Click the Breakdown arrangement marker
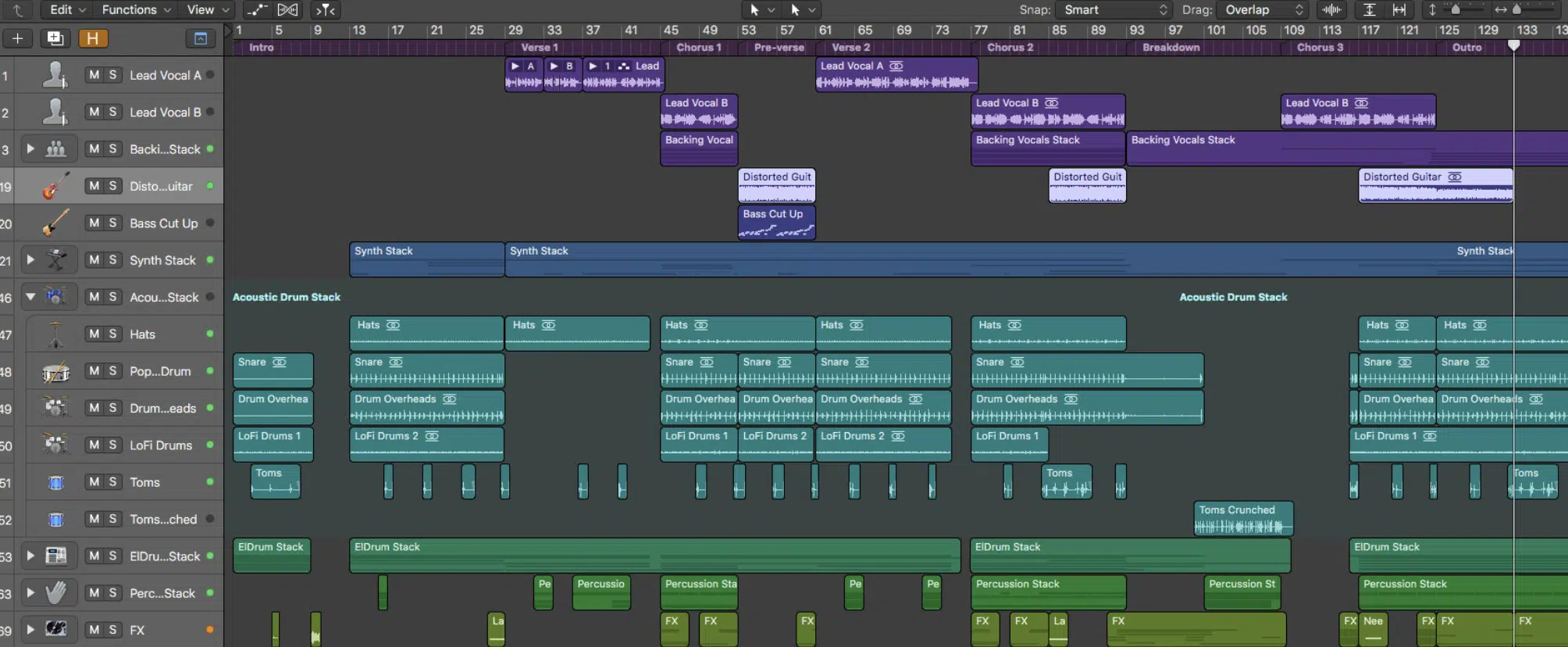The width and height of the screenshot is (1568, 647). [1171, 47]
